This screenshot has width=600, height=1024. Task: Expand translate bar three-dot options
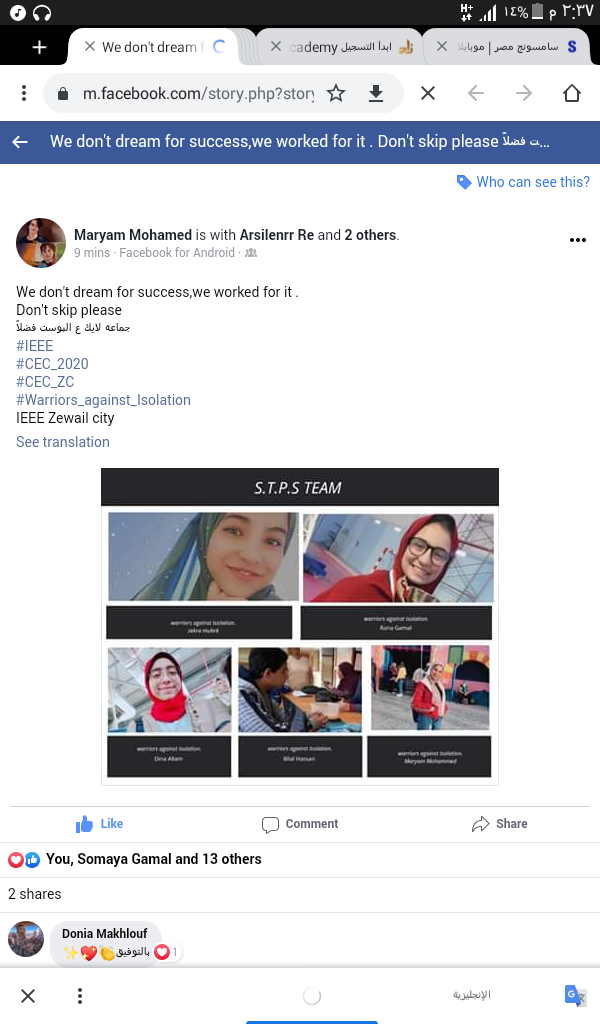click(80, 996)
